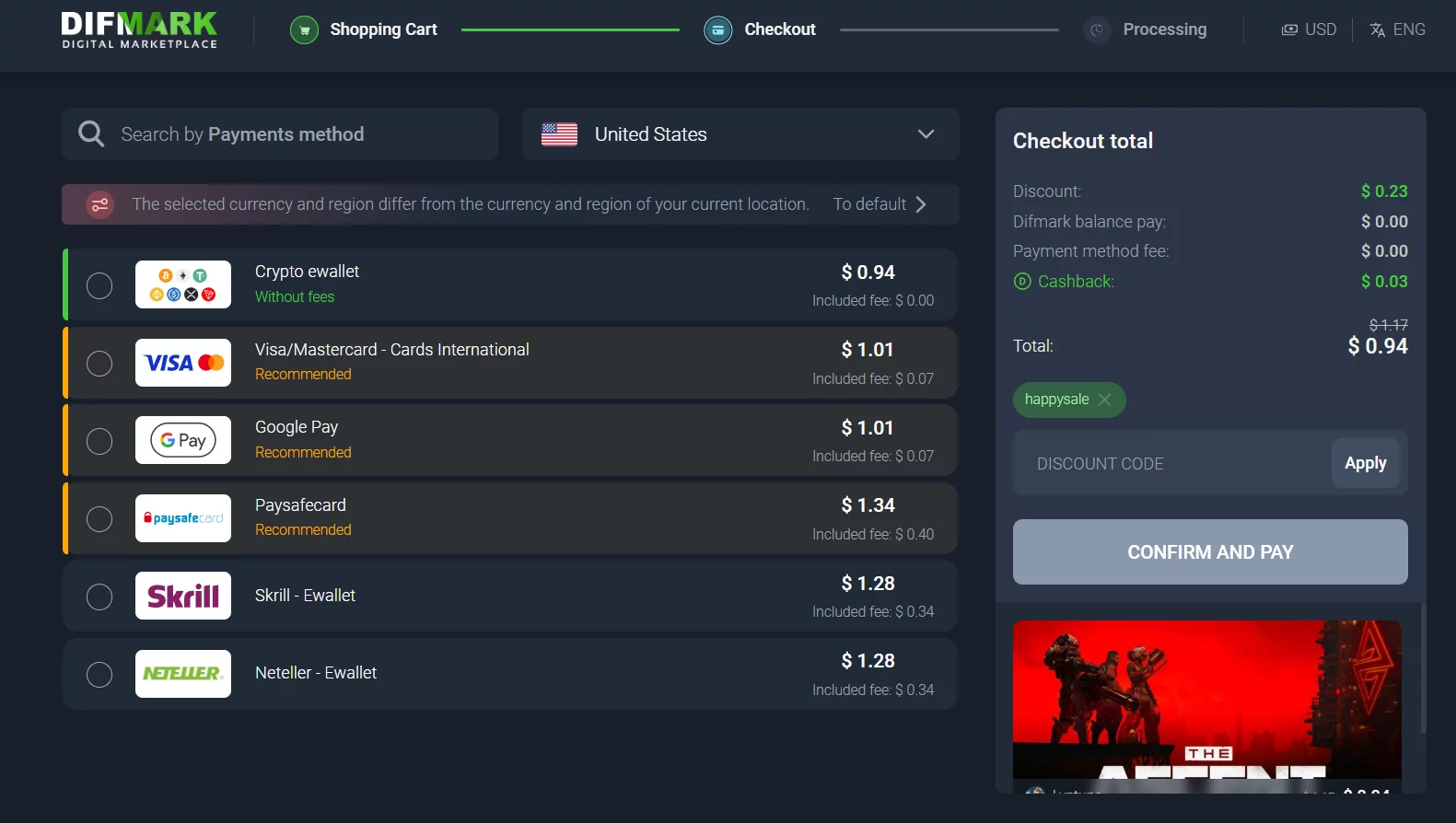Click Recommended label under Google Pay
1456x823 pixels.
[x=303, y=452]
